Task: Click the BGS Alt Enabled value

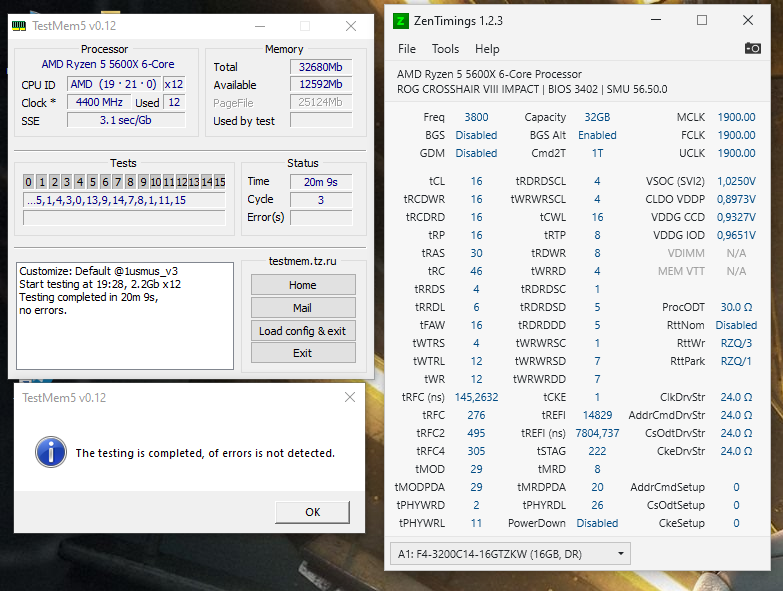Action: (x=597, y=135)
